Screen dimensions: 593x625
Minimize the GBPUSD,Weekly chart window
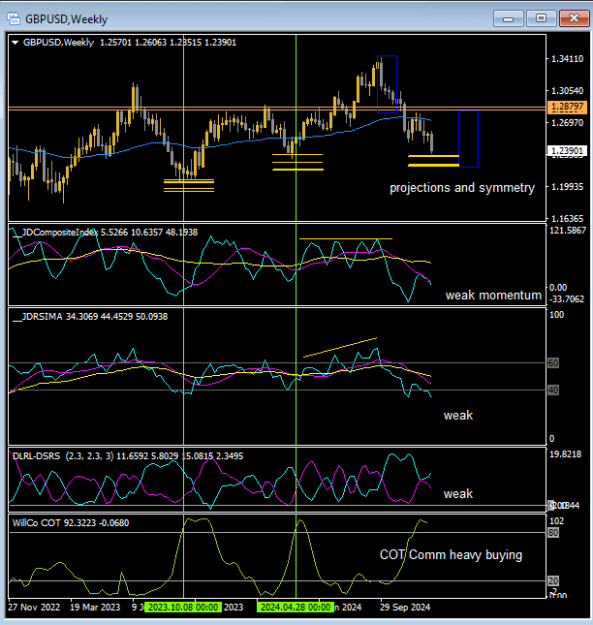click(508, 19)
